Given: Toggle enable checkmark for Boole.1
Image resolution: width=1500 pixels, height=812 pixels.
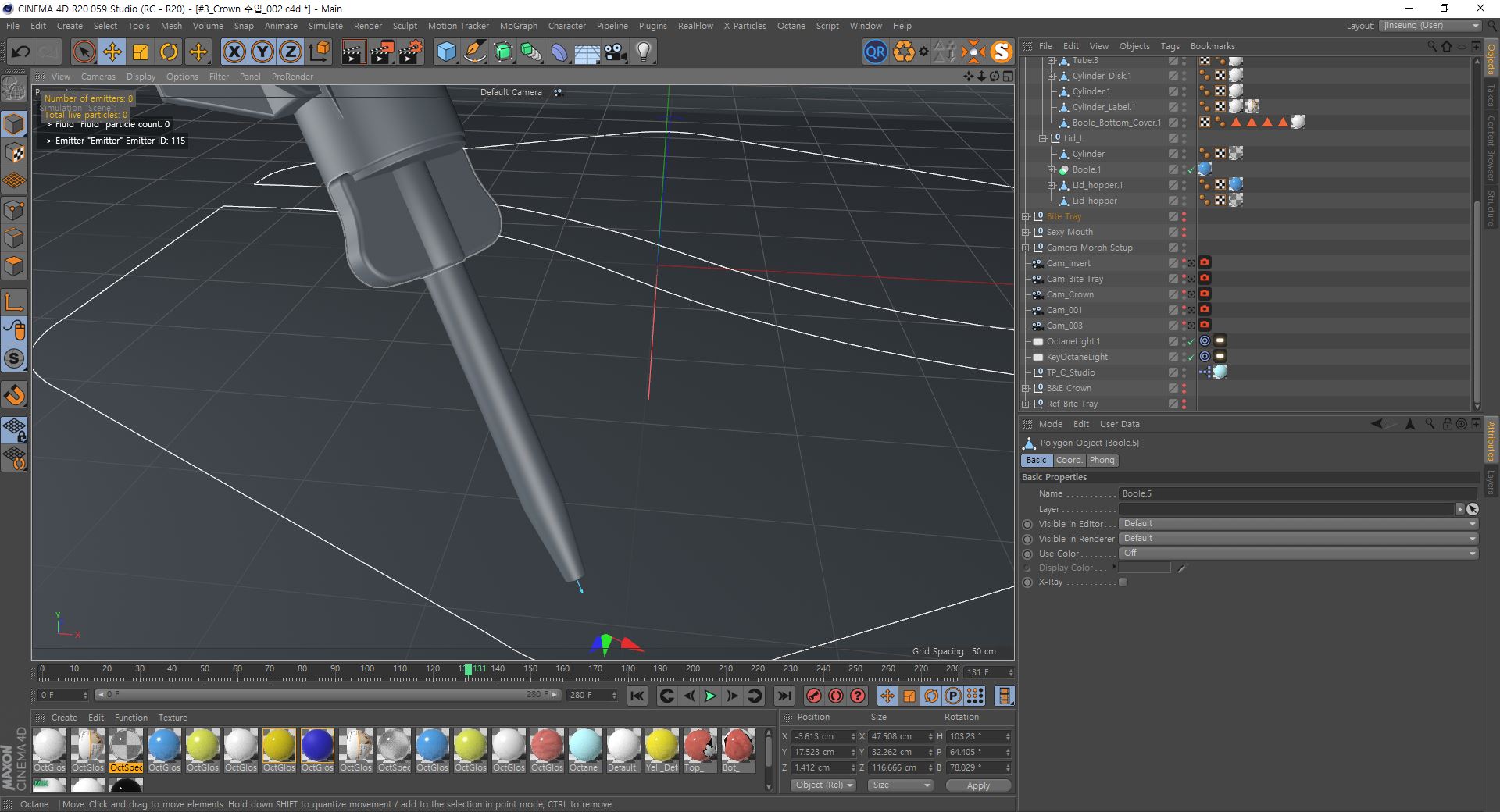Looking at the screenshot, I should pos(1191,169).
